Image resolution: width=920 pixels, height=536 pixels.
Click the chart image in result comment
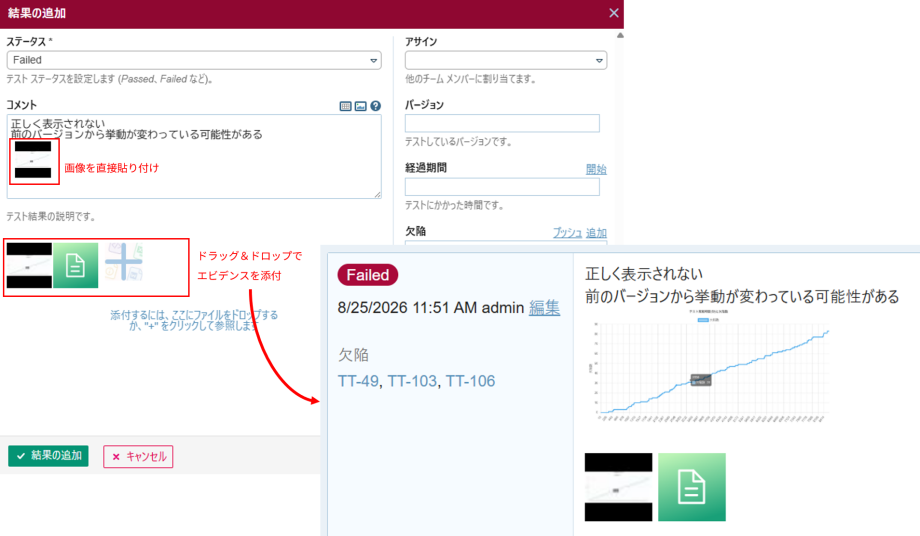[x=709, y=365]
